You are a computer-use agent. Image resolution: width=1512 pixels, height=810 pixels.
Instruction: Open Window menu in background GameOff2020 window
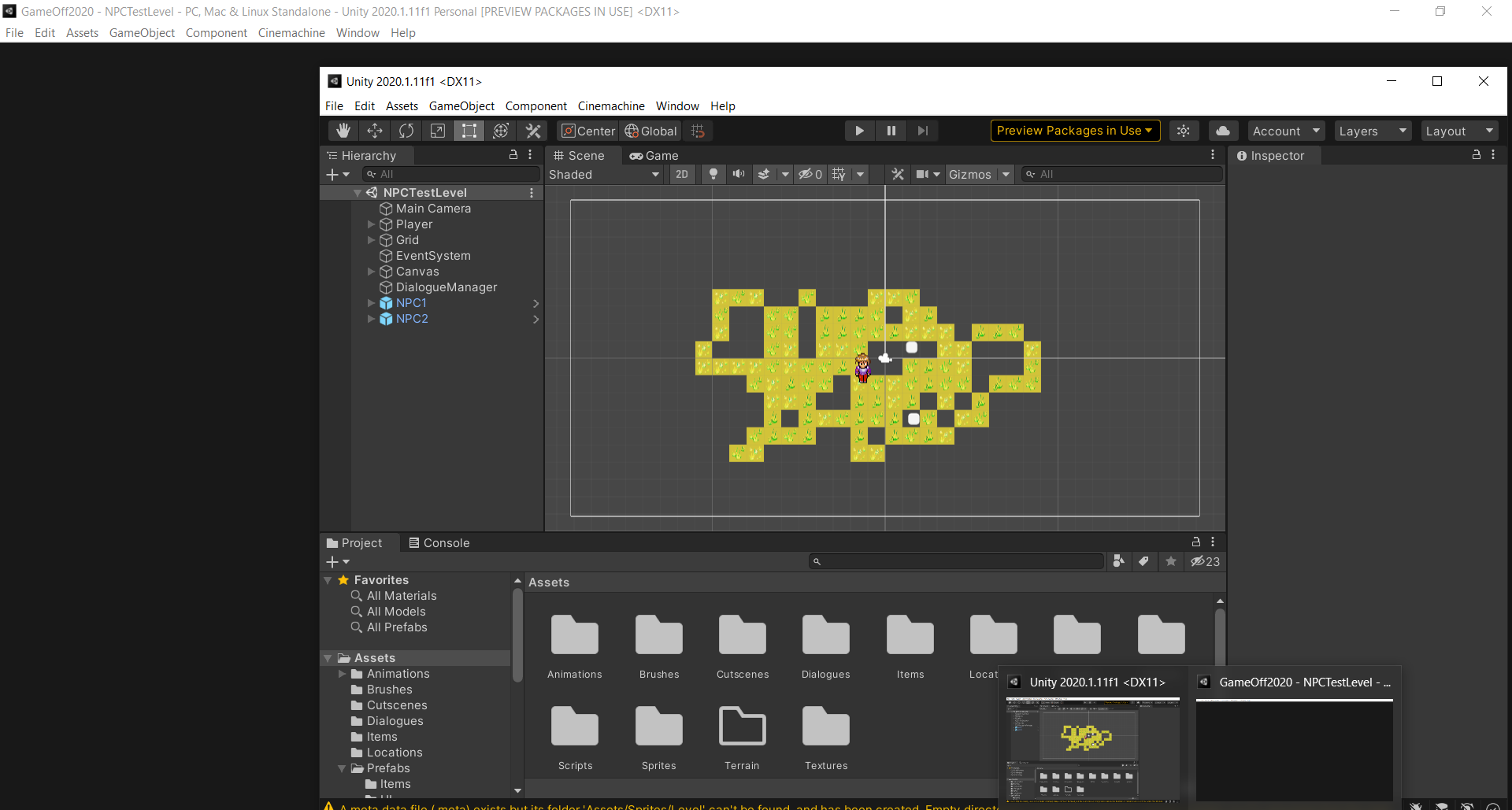coord(358,33)
